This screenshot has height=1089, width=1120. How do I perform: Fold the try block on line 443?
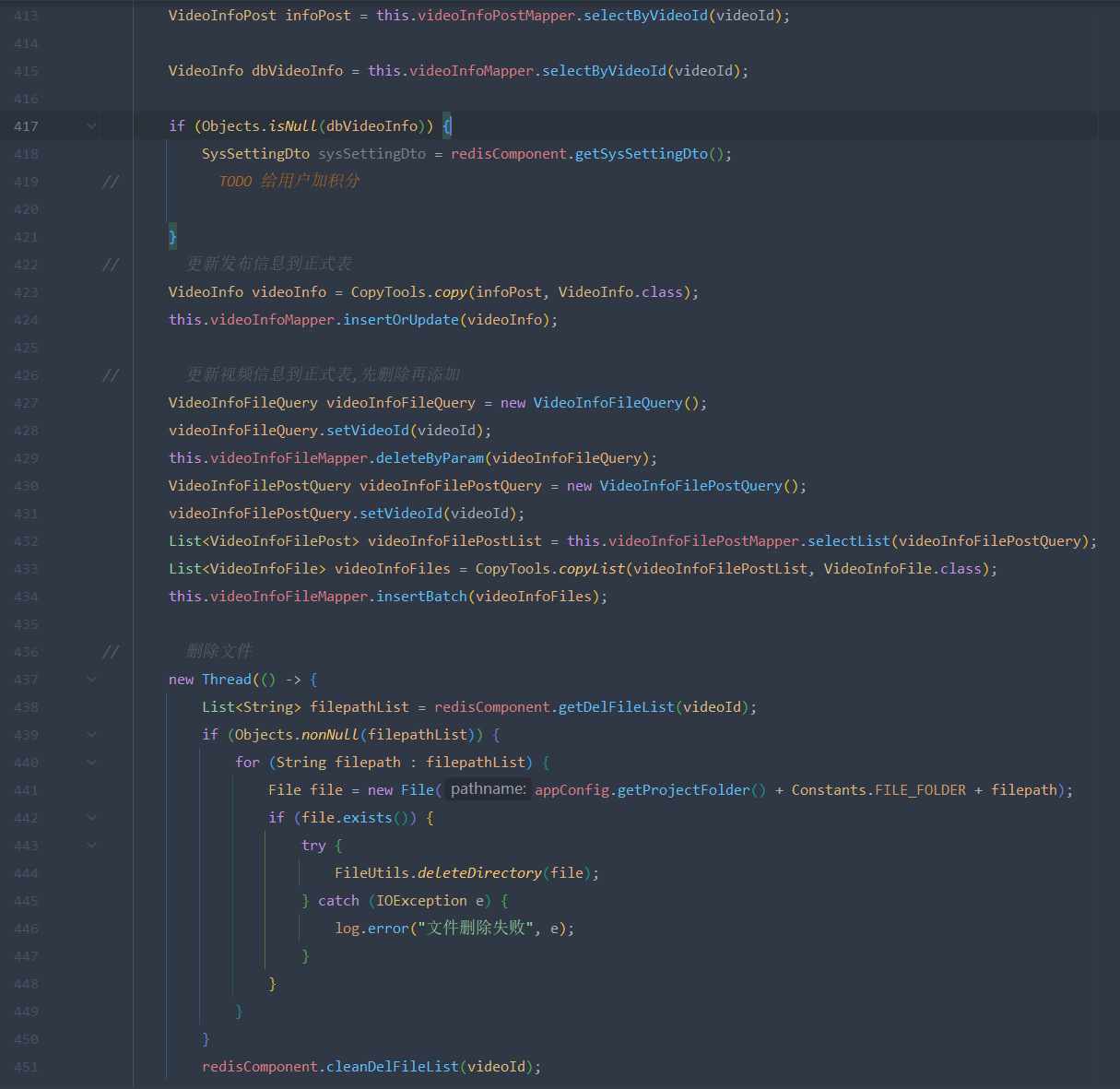click(x=91, y=846)
